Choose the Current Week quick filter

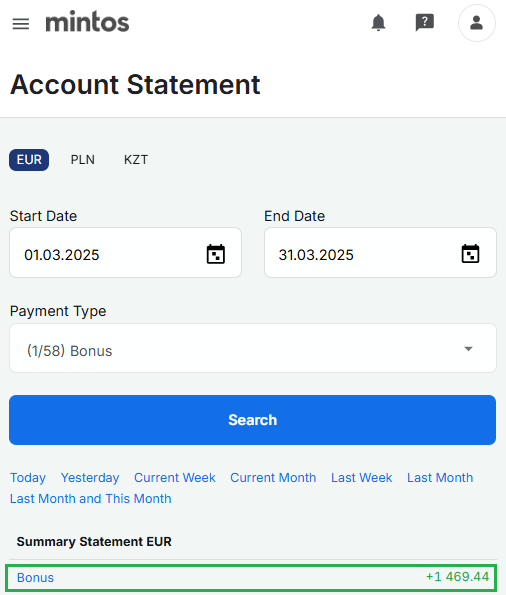click(x=175, y=477)
